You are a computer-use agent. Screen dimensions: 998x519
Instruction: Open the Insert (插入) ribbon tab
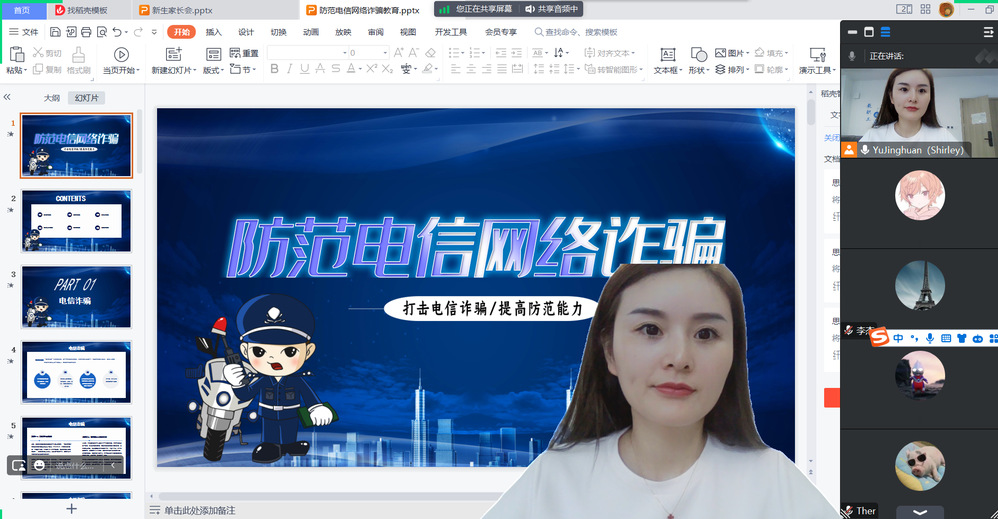coord(214,32)
